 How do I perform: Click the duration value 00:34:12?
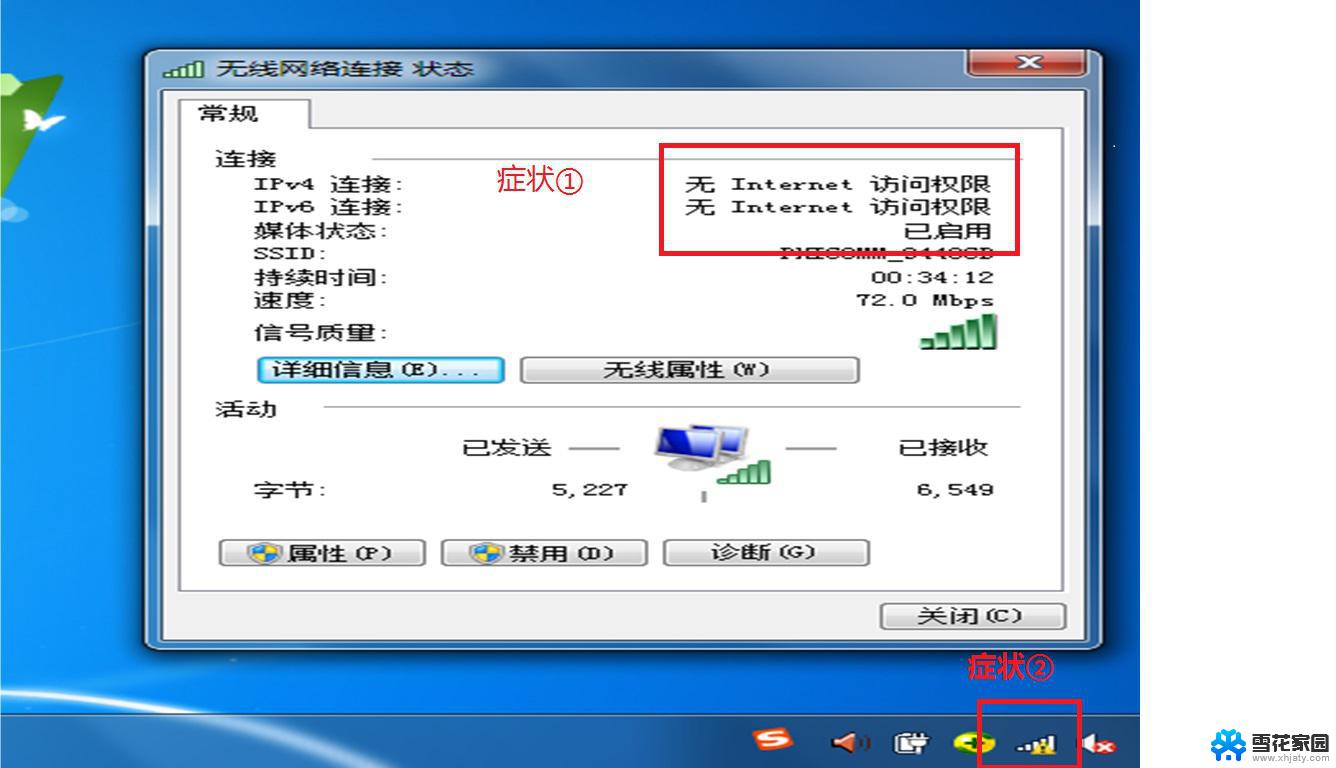point(932,278)
